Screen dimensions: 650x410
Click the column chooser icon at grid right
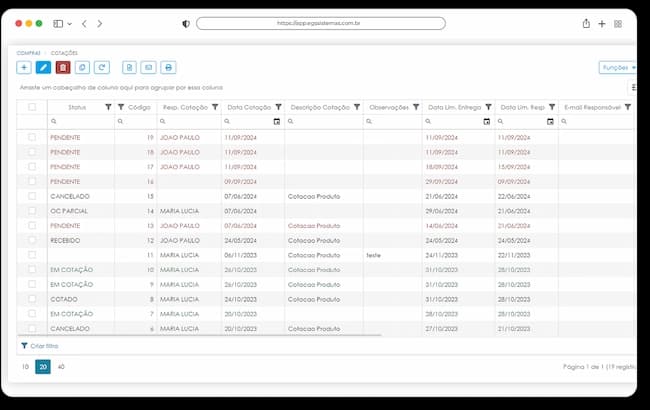click(x=633, y=87)
